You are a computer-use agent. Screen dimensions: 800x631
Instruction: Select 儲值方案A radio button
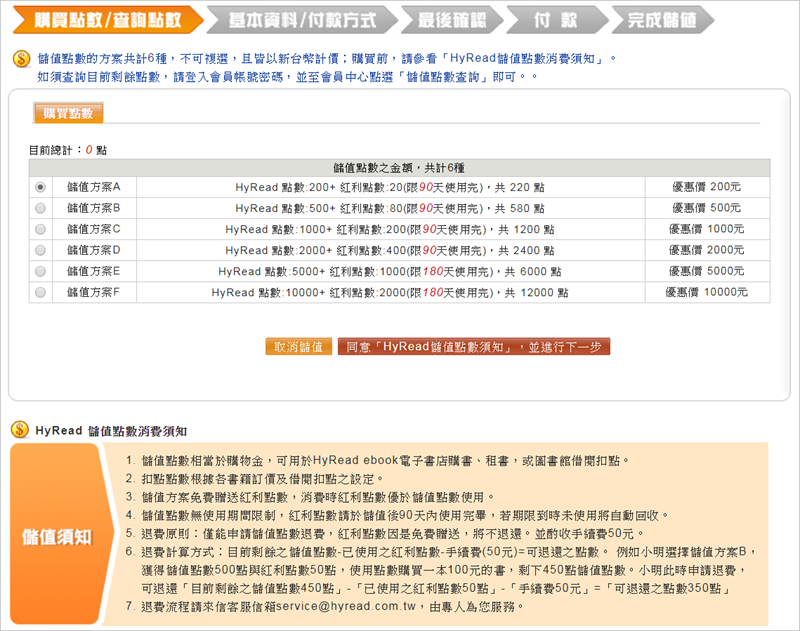pyautogui.click(x=40, y=187)
